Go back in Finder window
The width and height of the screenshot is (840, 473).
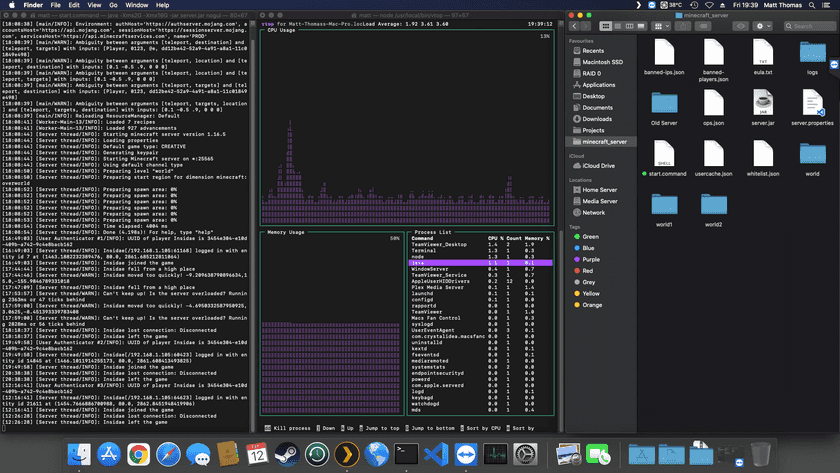(x=574, y=26)
